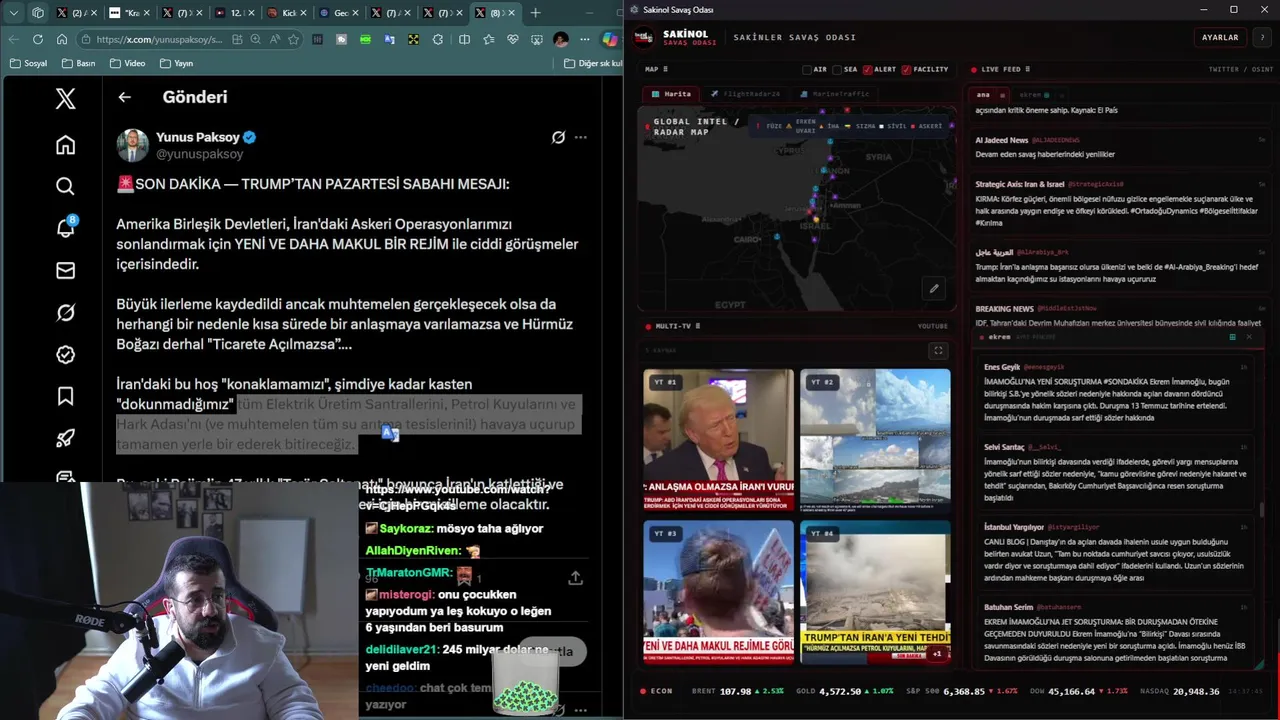
Task: Open the rocket icon in X sidebar
Action: click(x=65, y=438)
